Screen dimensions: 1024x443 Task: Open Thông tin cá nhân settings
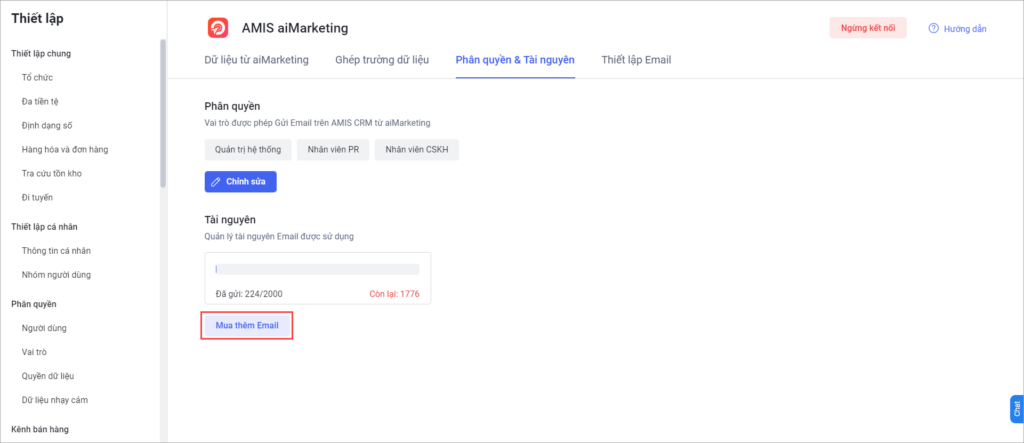56,251
